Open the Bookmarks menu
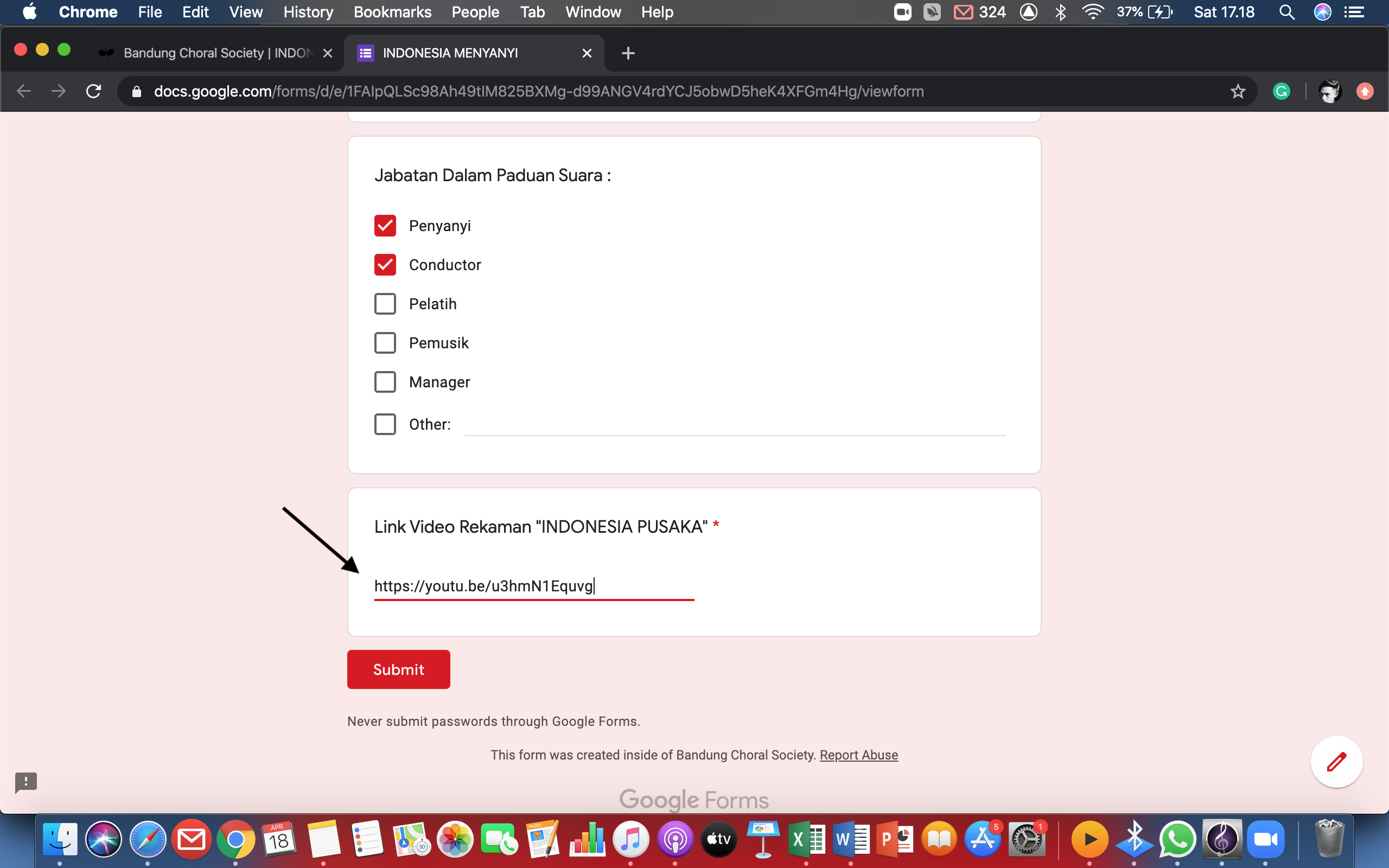The width and height of the screenshot is (1389, 868). coord(392,12)
